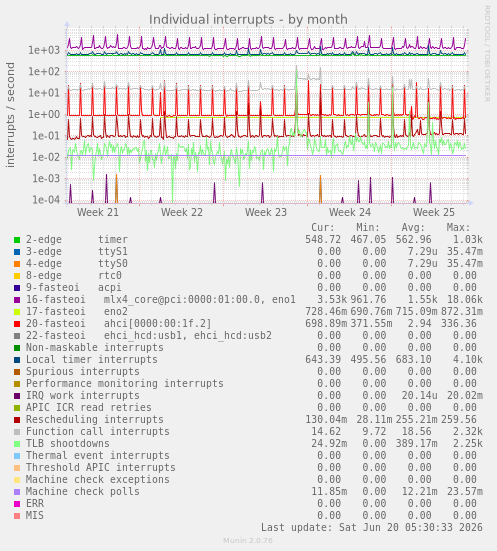The image size is (497, 551).
Task: Click the swatch for Function call interrupts
Action: 17,432
